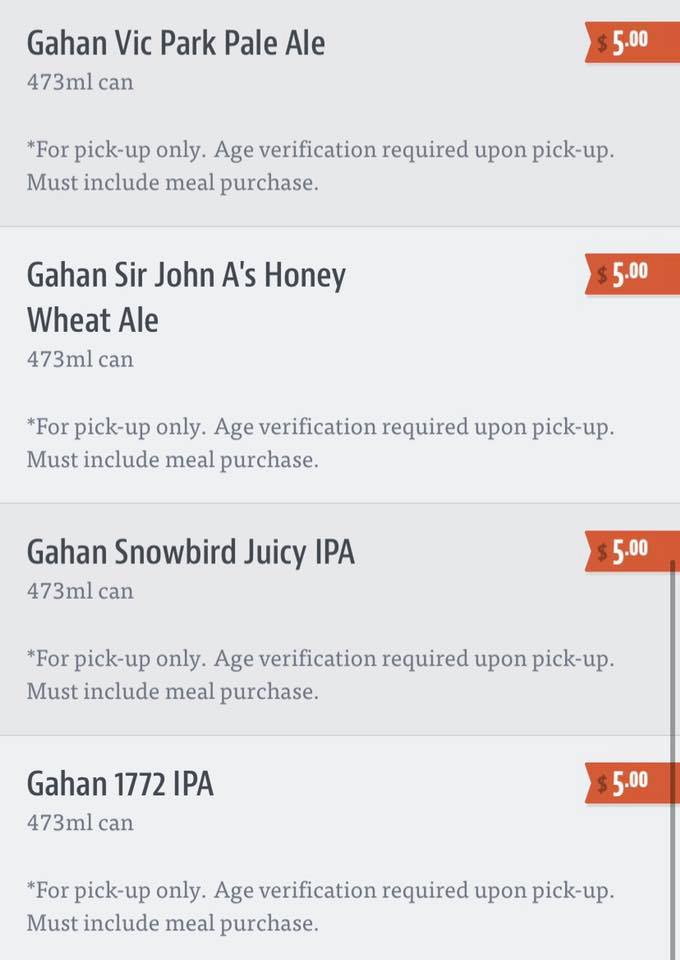Click 'Must include meal purchase' under Snowbird Juicy IPA
This screenshot has width=680, height=960.
coord(172,691)
